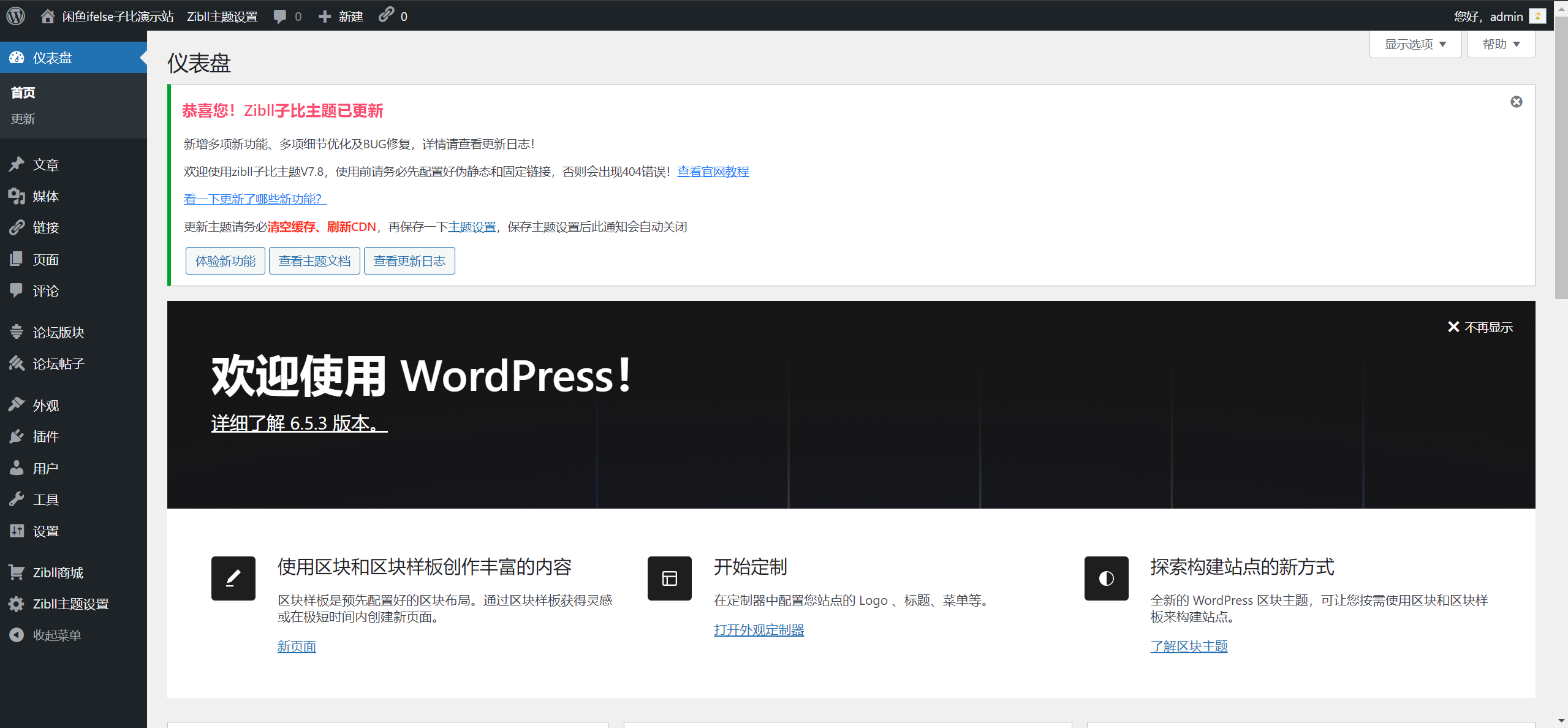
Task: Expand the 帮助 help dropdown
Action: pos(1501,44)
